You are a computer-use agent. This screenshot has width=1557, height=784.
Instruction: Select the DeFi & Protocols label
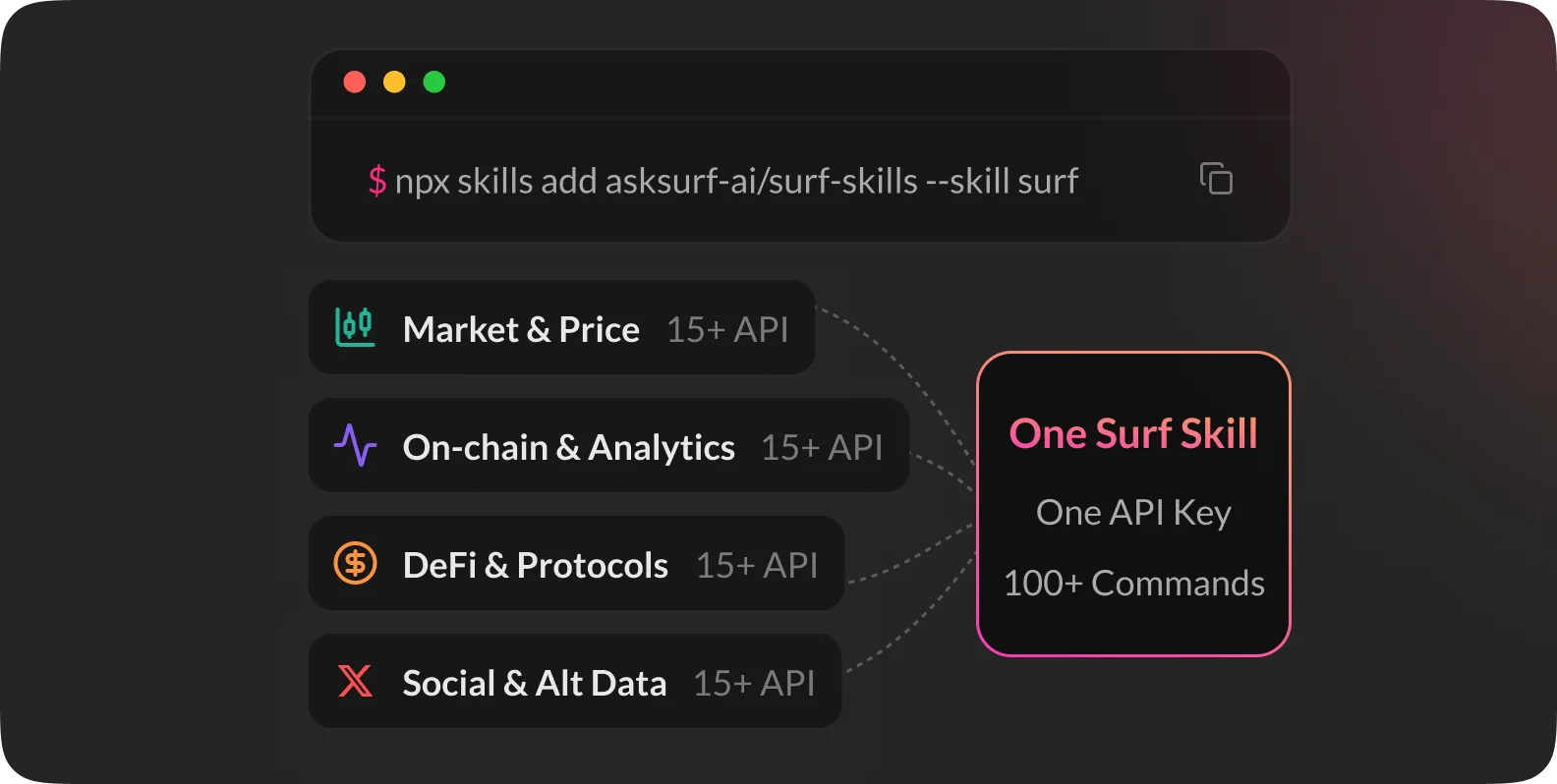pyautogui.click(x=536, y=566)
